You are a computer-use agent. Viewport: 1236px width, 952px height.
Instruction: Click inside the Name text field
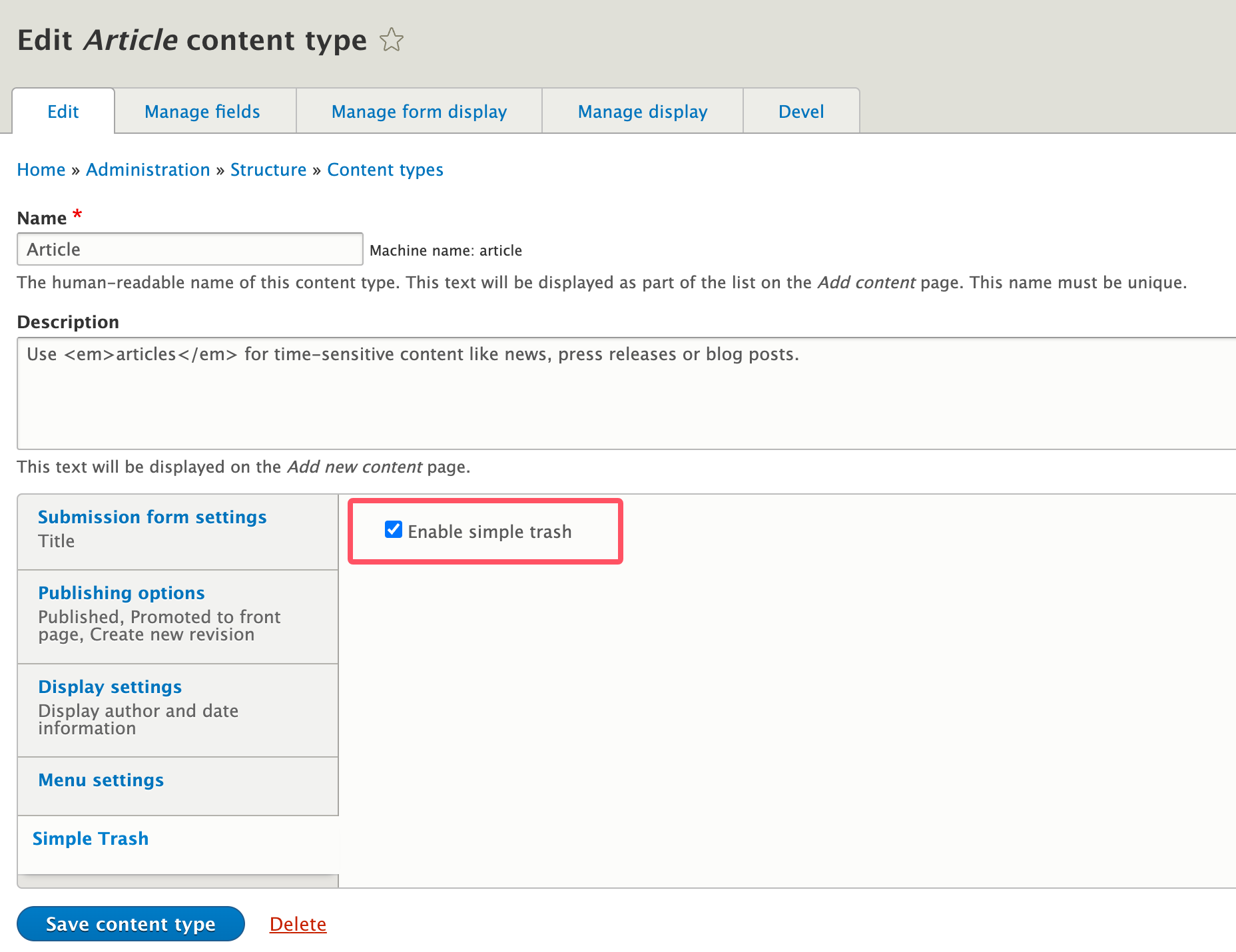pyautogui.click(x=189, y=249)
